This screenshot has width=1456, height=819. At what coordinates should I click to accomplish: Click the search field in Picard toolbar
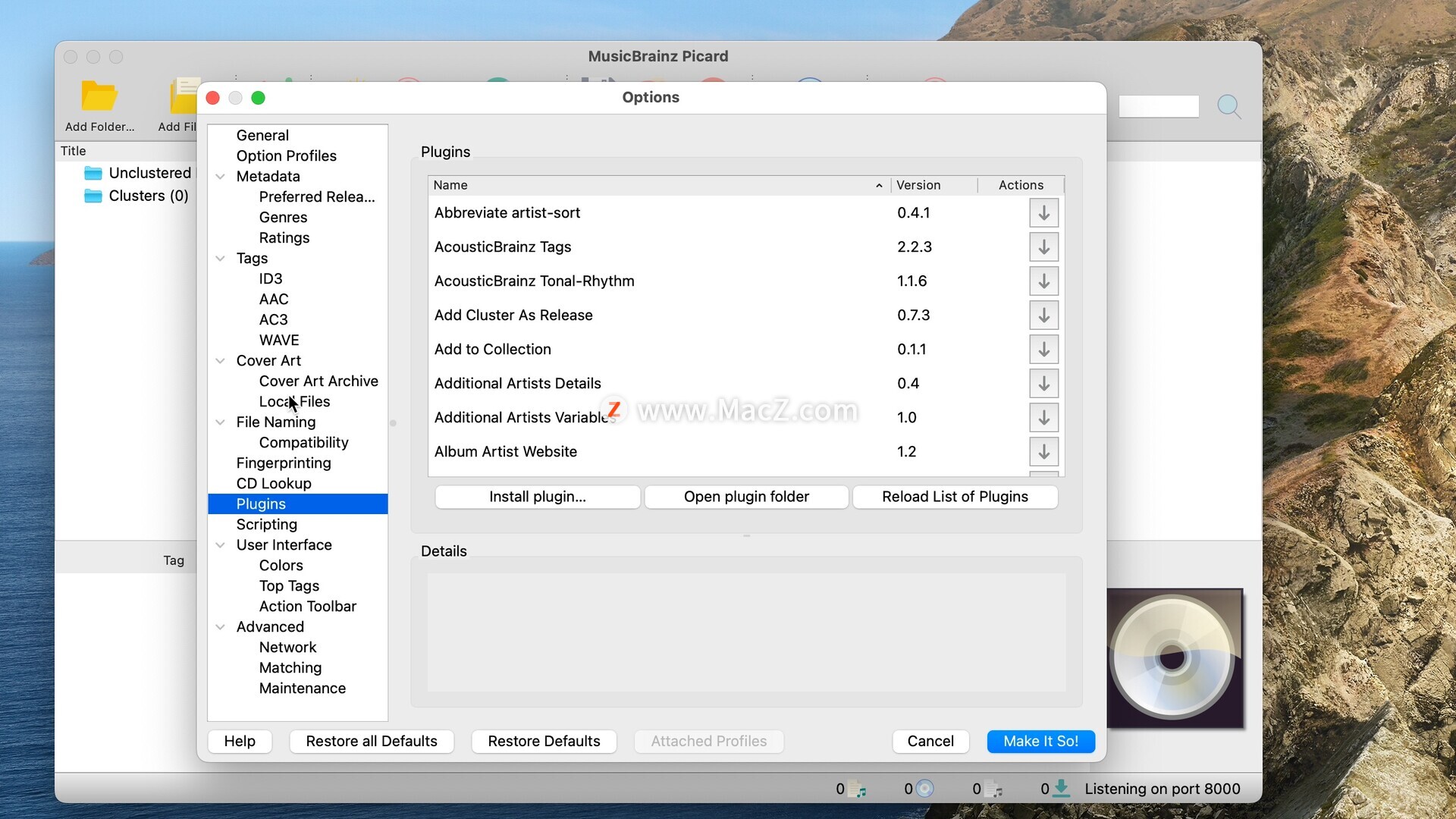[1159, 106]
